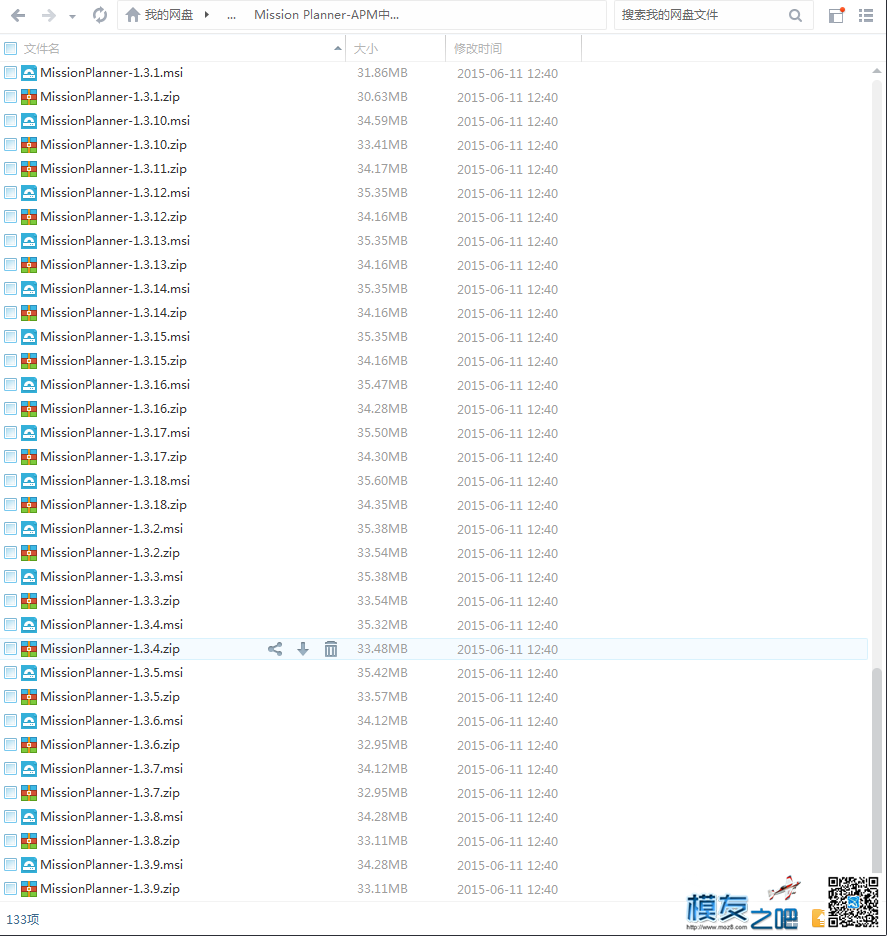Switch list view mode icon
This screenshot has width=887, height=936.
click(866, 15)
